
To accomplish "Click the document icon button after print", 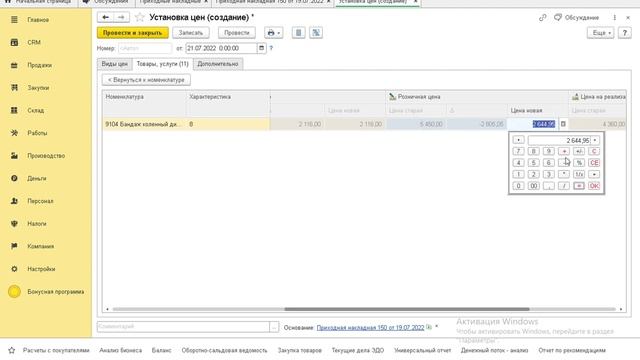I will pos(298,33).
